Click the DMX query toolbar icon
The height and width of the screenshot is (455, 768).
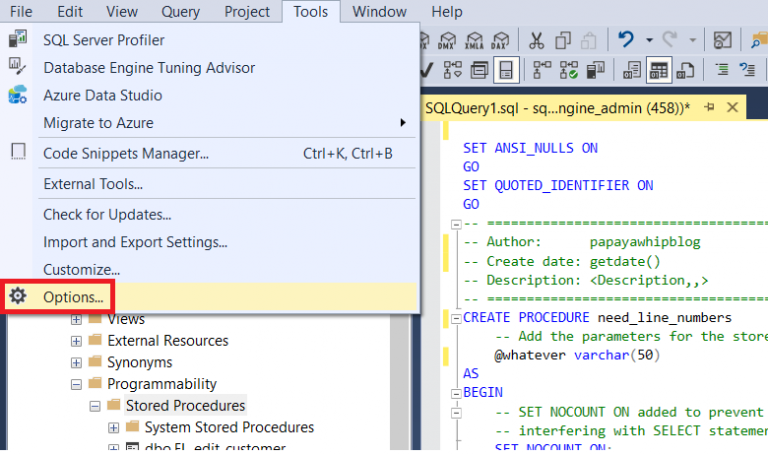coord(447,40)
